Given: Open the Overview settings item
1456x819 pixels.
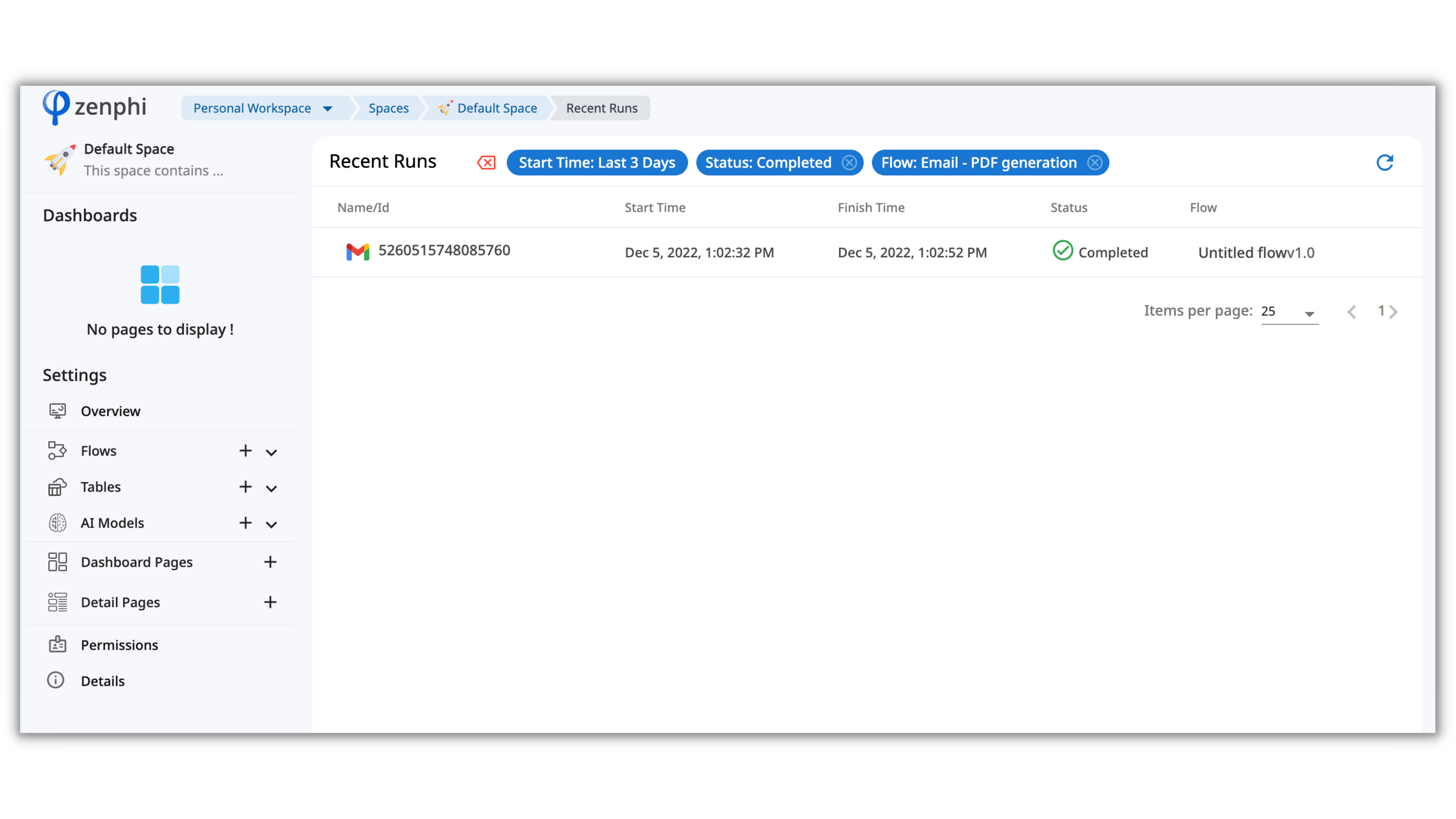Looking at the screenshot, I should click(110, 411).
